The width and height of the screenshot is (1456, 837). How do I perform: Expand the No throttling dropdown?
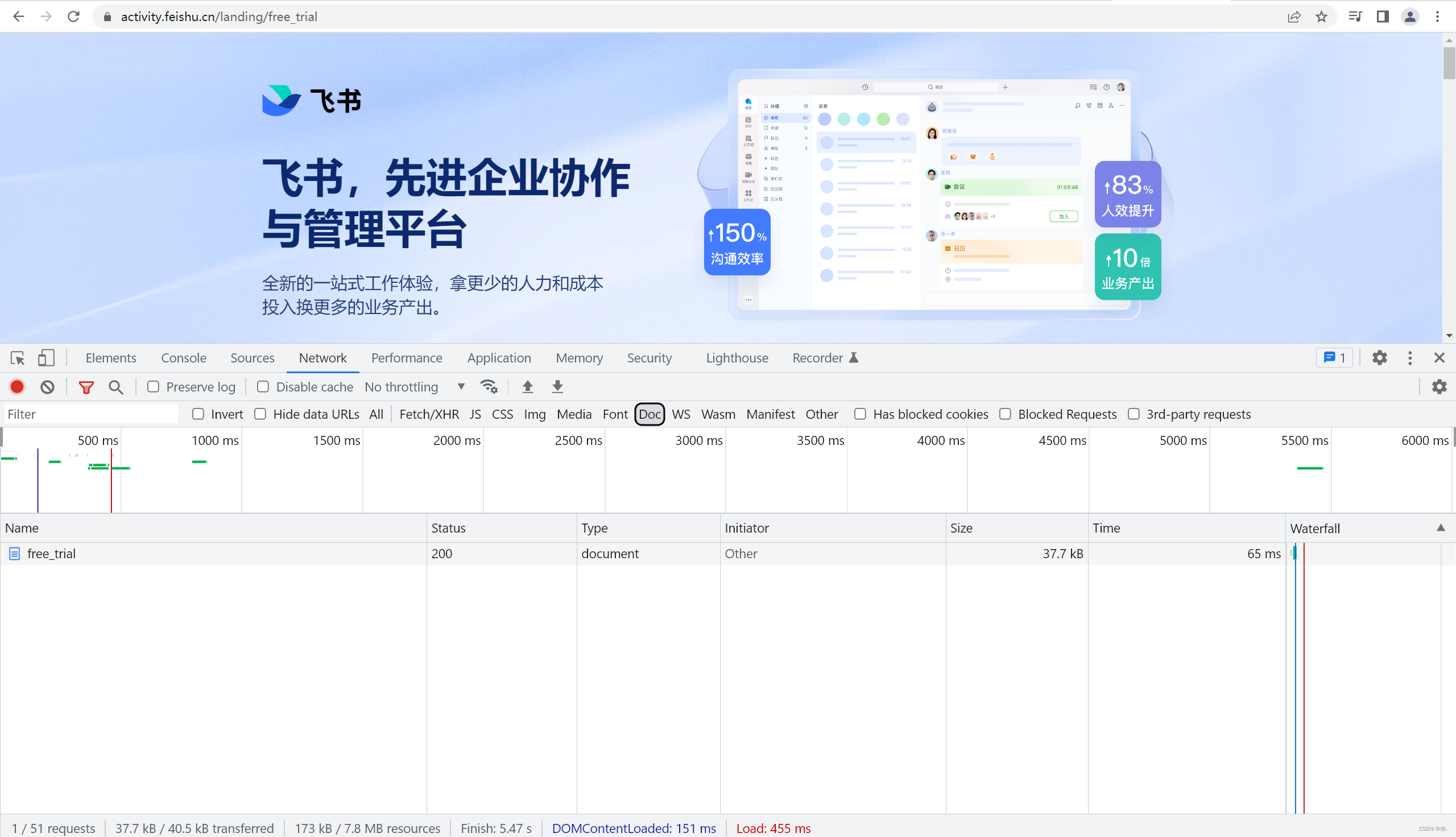tap(414, 387)
